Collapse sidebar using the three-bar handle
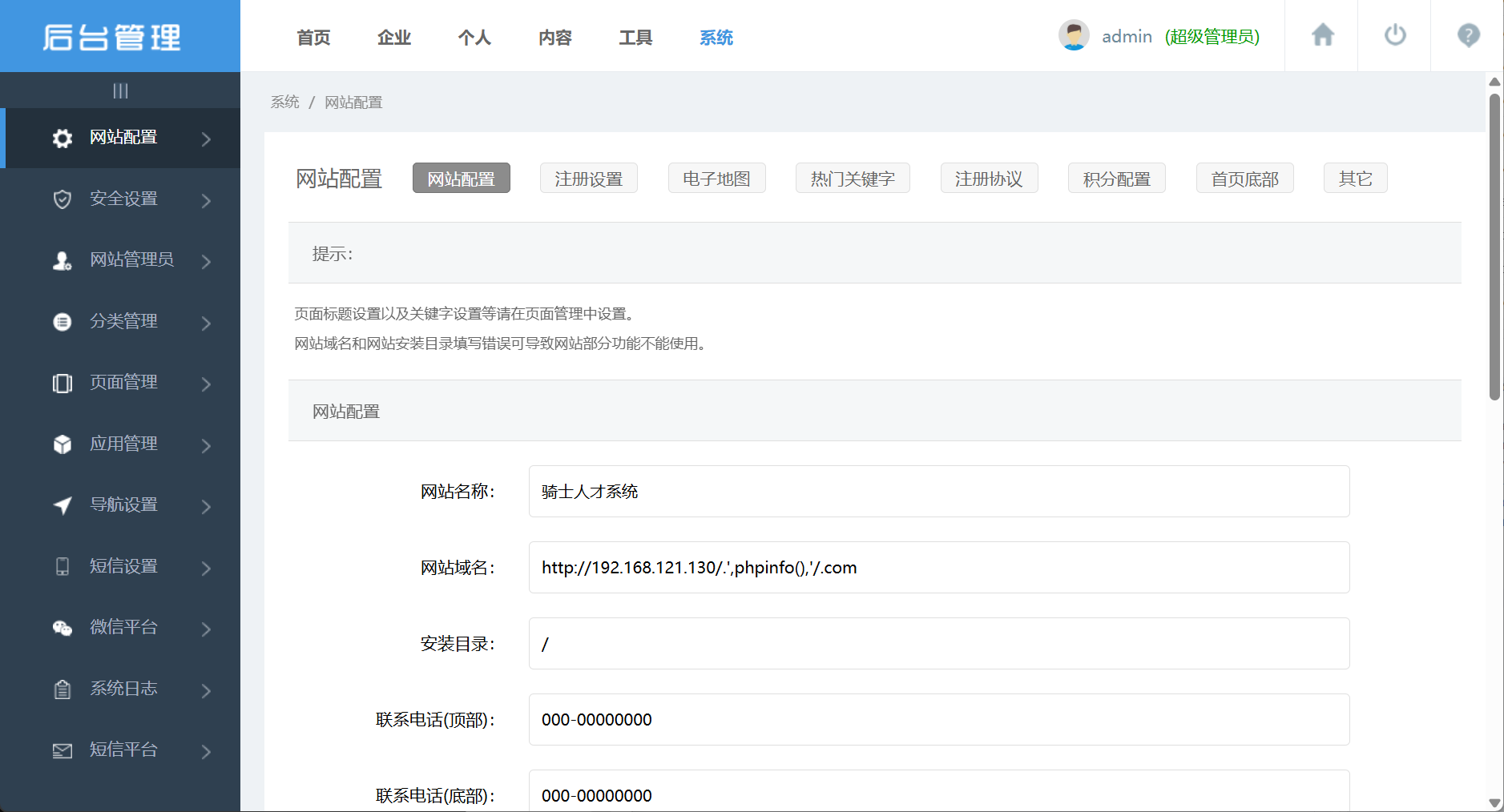This screenshot has width=1504, height=812. [120, 90]
